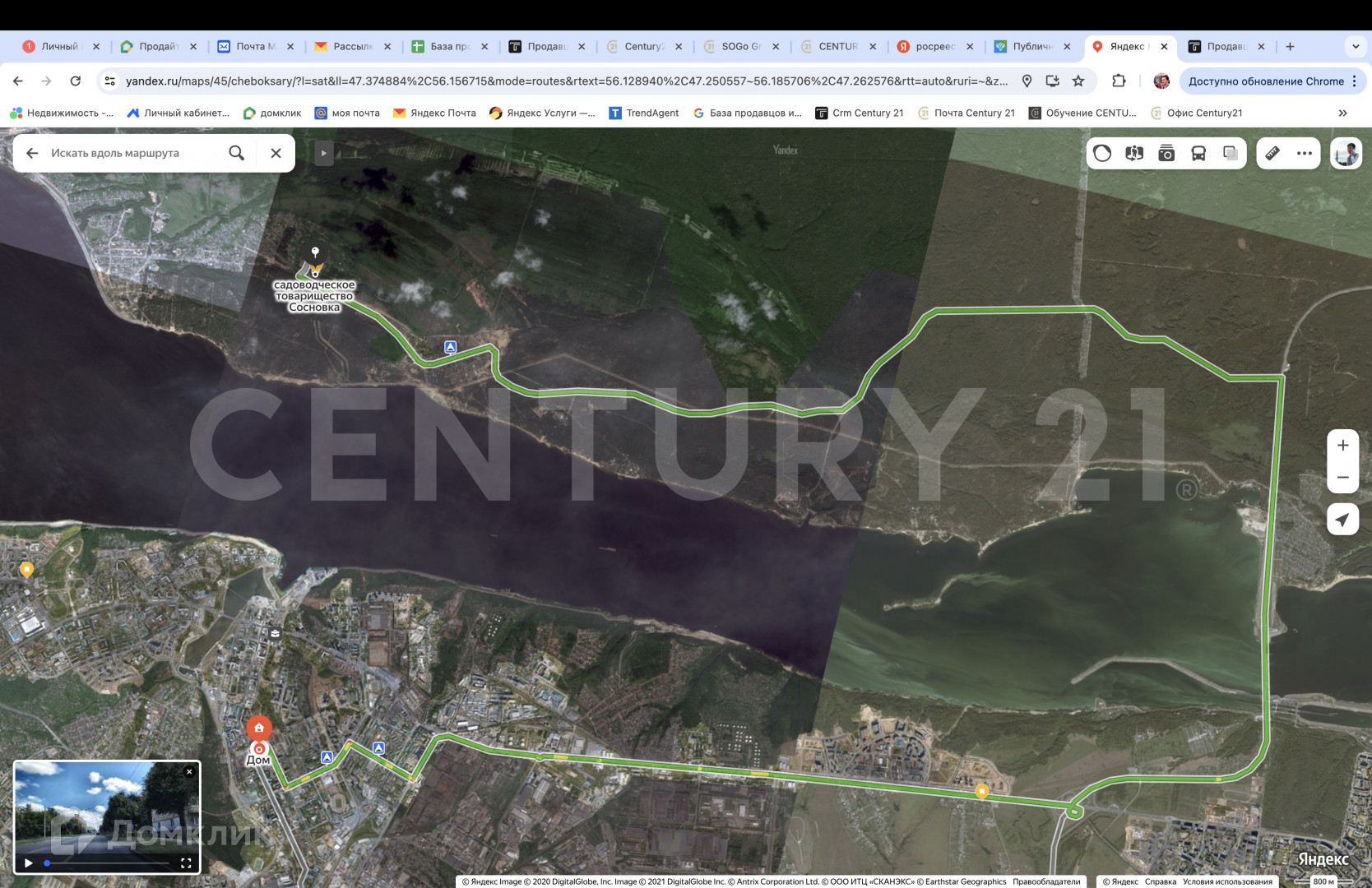1372x888 pixels.
Task: Open the 'Недвижимость' bookmark
Action: click(63, 113)
